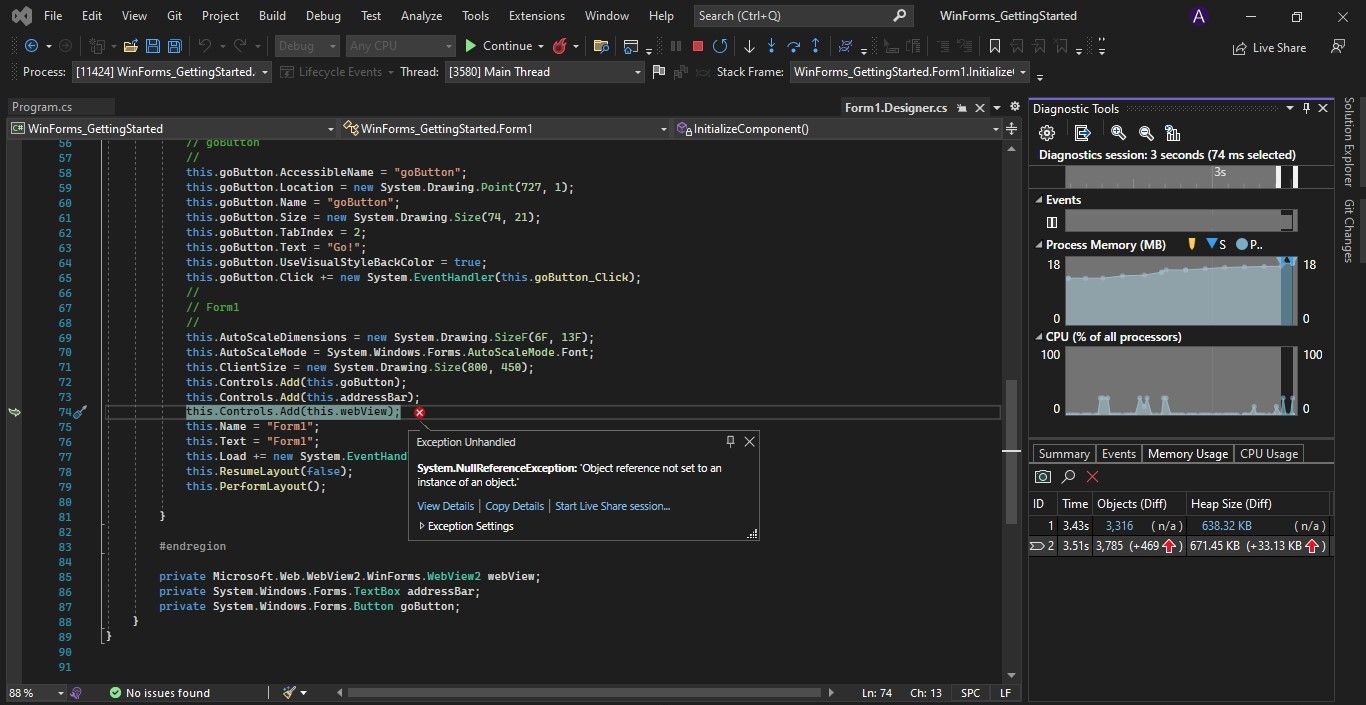
Task: Open the 3,316 objects count link
Action: tap(1119, 526)
